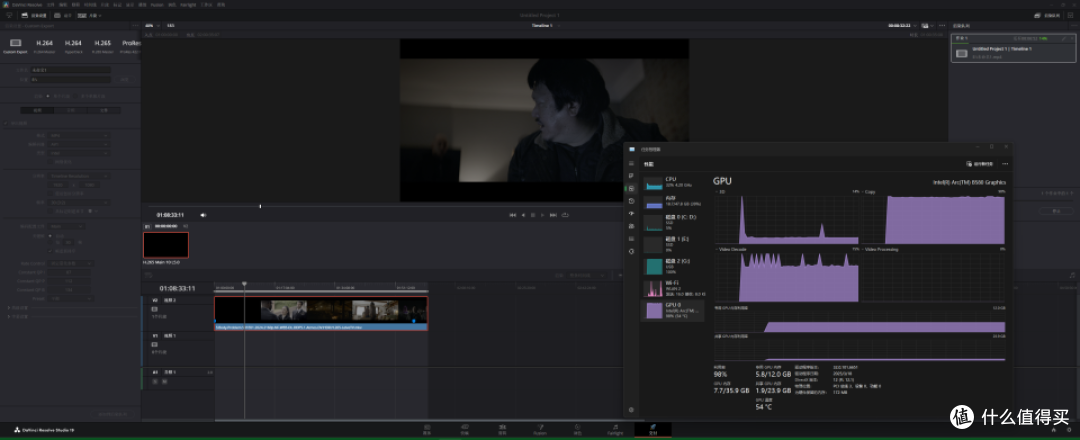Click the render filename input field
Viewport: 1080px width, 440px height.
point(70,70)
